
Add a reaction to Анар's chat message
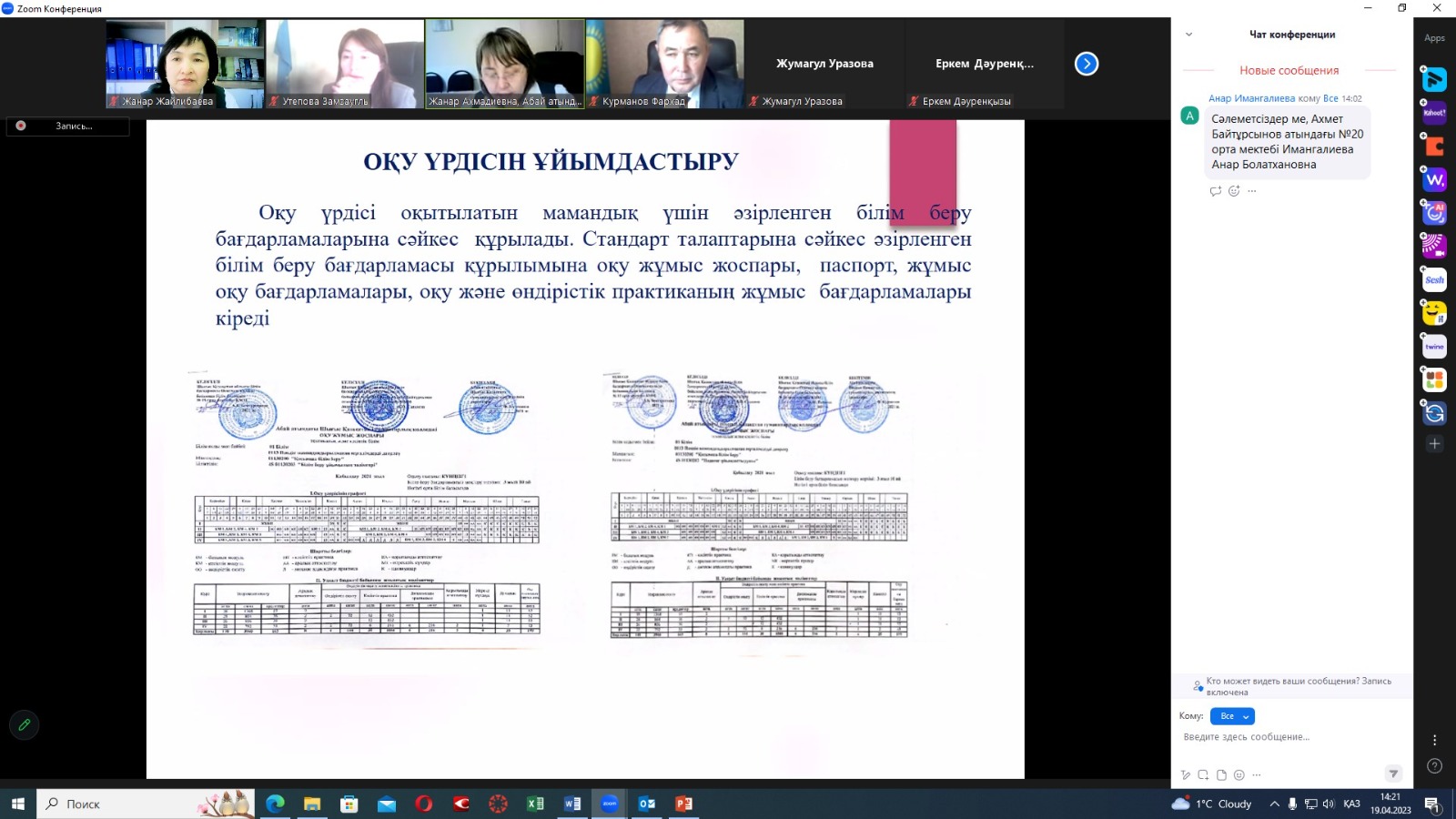tap(1234, 191)
